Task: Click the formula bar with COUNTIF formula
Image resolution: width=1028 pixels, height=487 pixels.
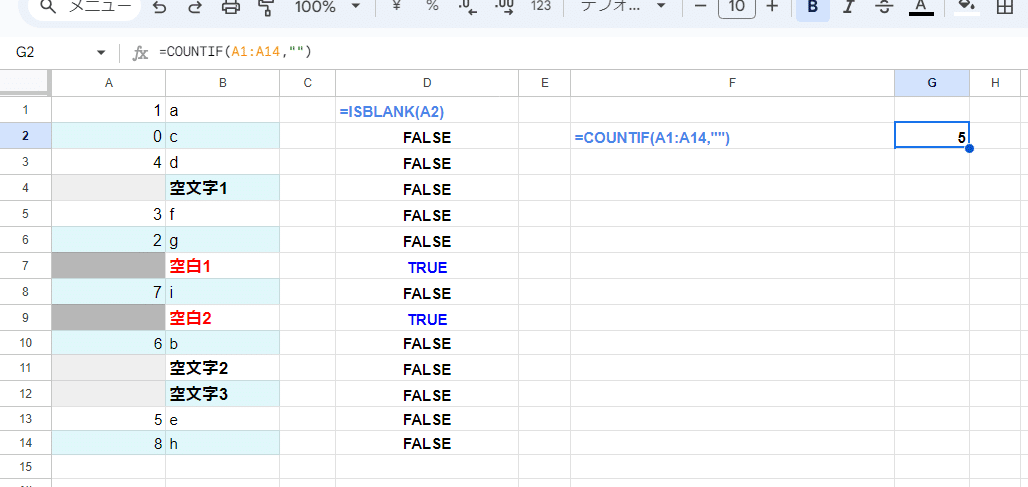Action: [x=590, y=53]
